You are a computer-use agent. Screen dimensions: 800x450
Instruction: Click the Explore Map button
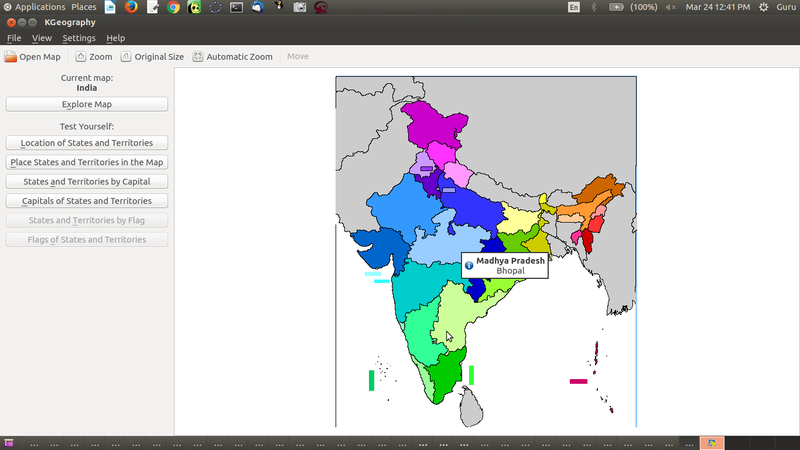(x=87, y=104)
